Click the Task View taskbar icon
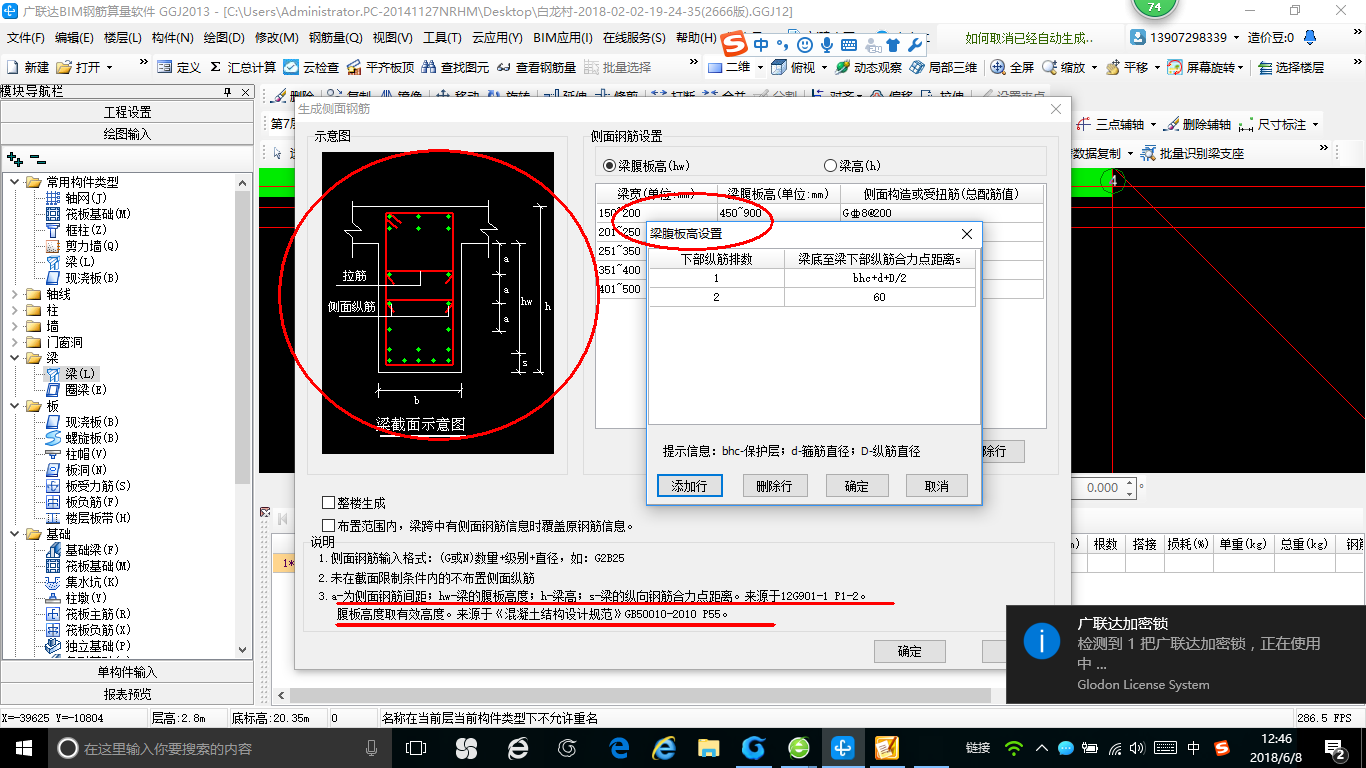Screen dimensions: 1366x768 click(416, 748)
